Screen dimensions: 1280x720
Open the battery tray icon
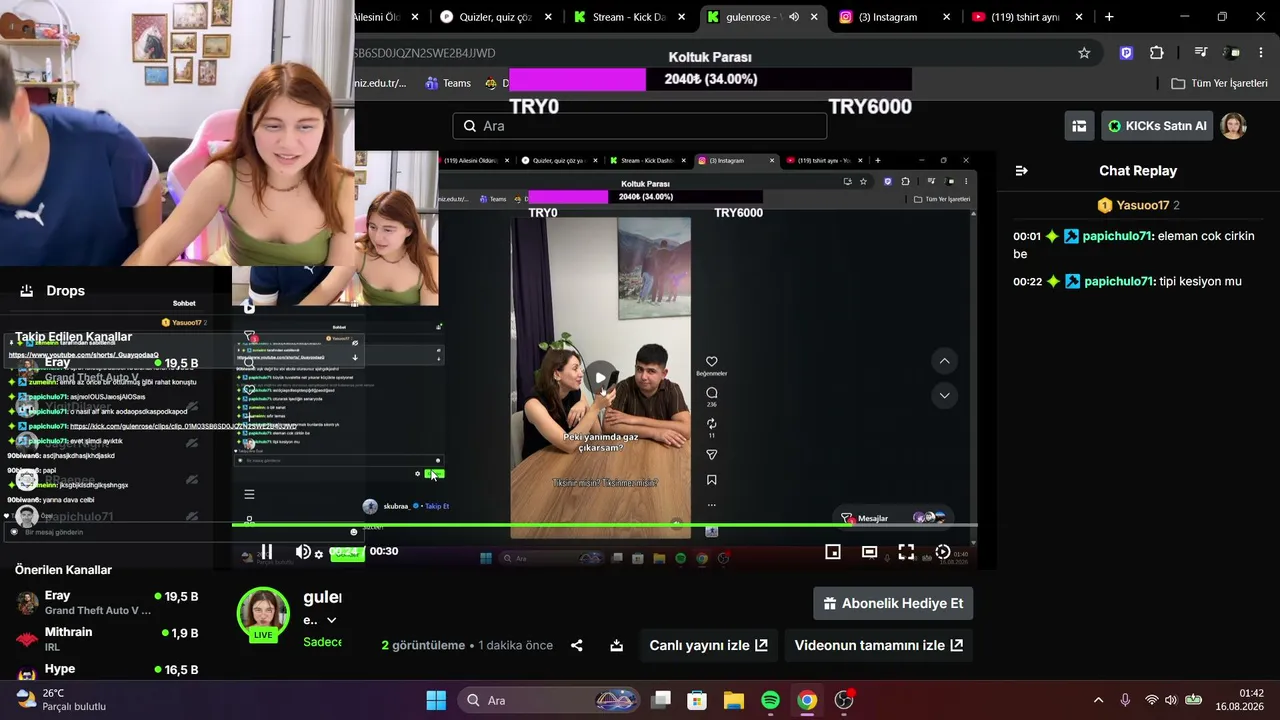[x=1193, y=700]
